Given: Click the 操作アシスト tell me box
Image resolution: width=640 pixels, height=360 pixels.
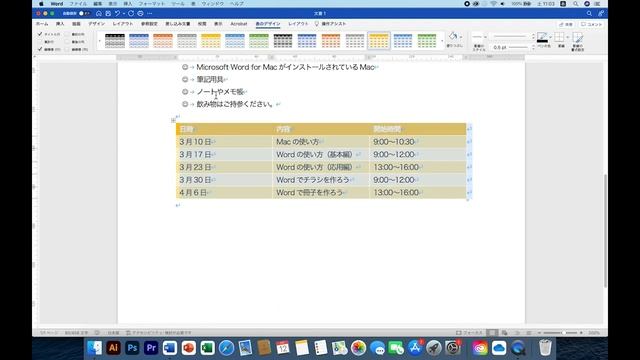Looking at the screenshot, I should pyautogui.click(x=330, y=24).
